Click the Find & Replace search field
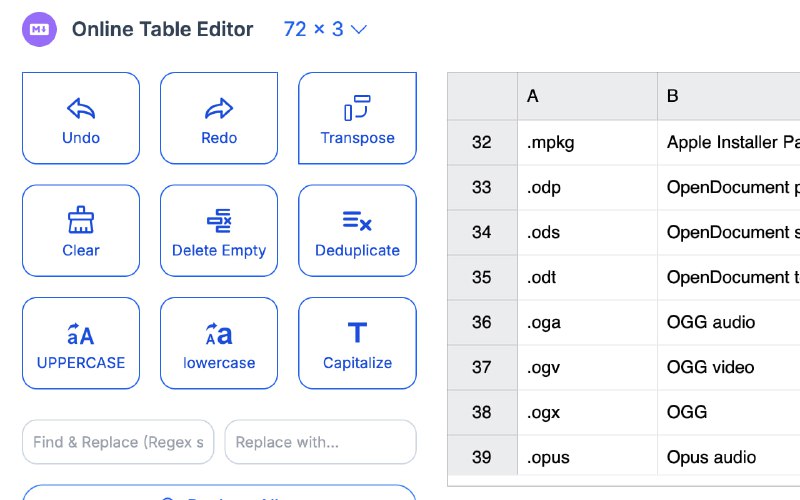 pyautogui.click(x=118, y=442)
